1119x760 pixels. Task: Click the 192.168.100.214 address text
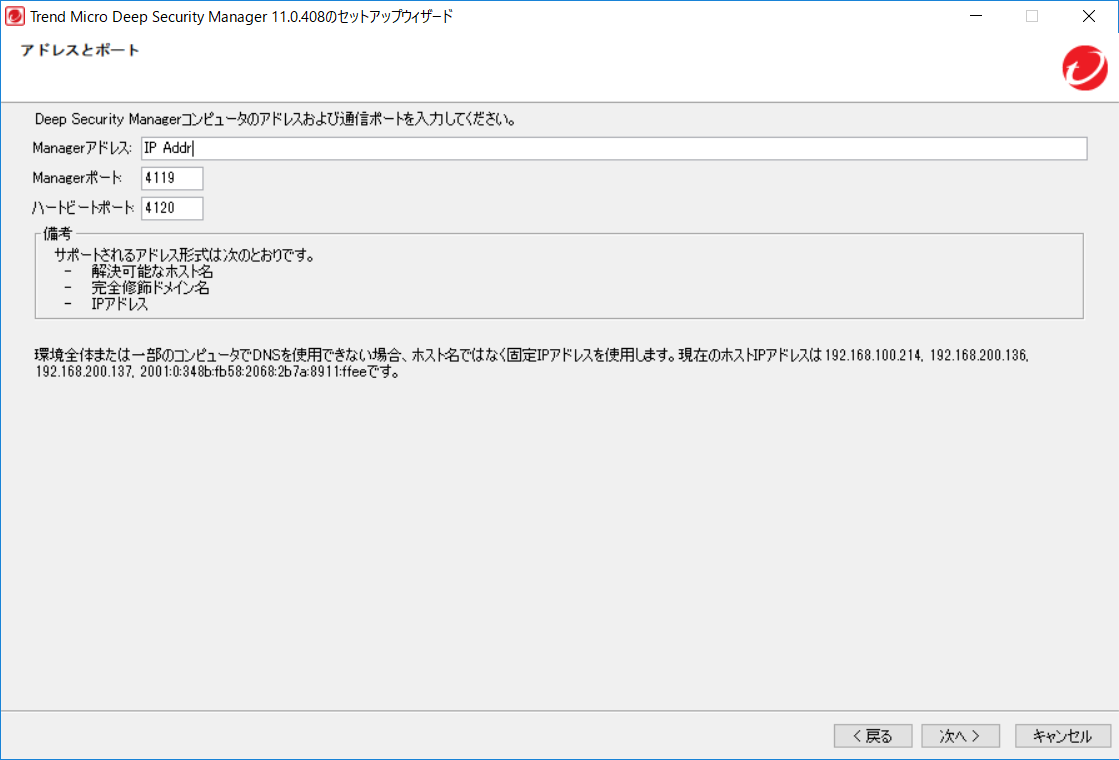click(x=873, y=355)
